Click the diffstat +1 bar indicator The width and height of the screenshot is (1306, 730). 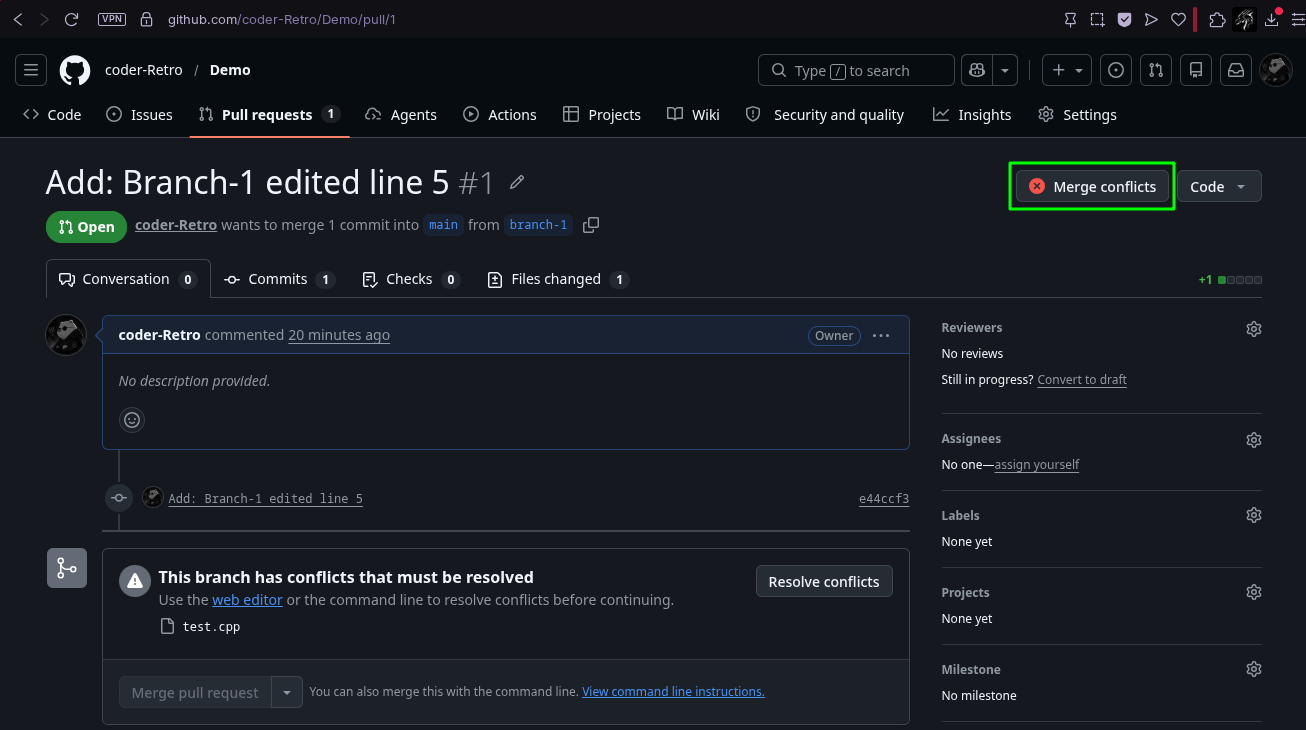coord(1230,280)
